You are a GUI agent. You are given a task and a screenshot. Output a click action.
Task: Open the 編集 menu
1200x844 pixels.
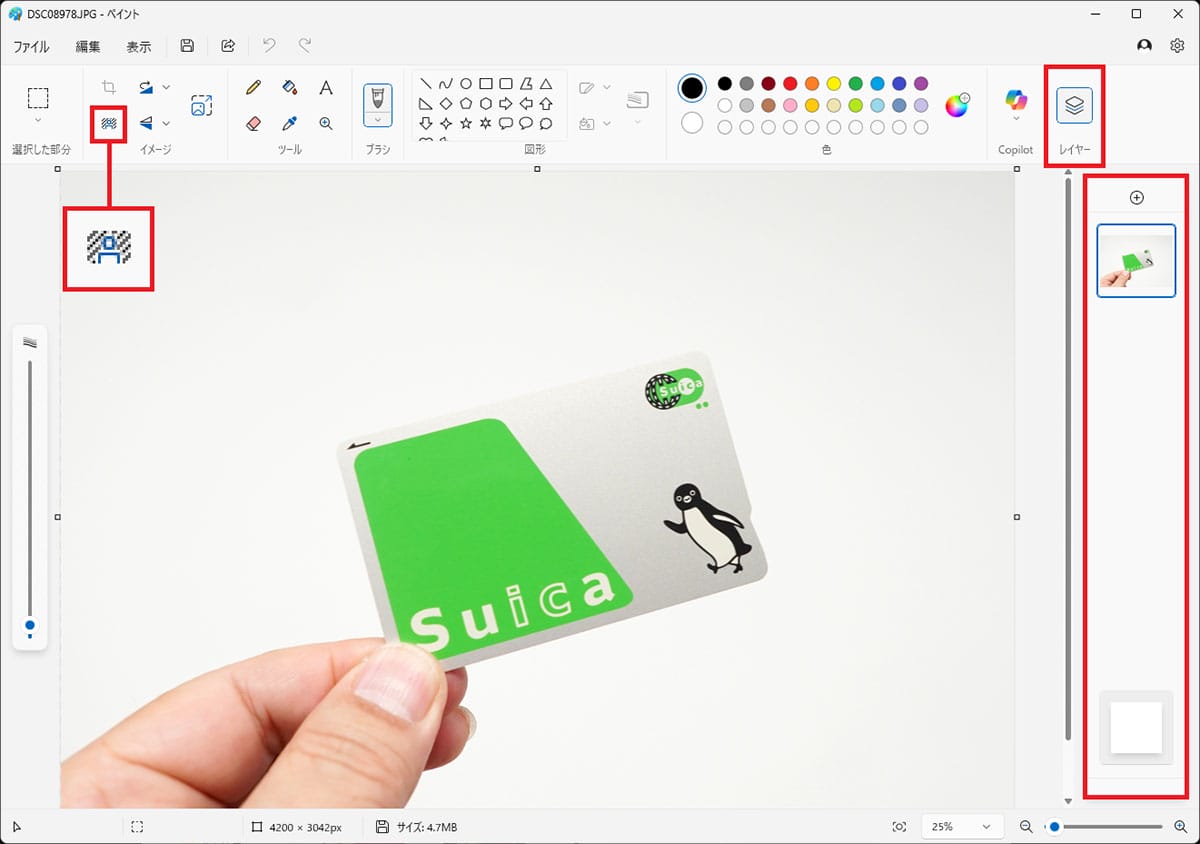tap(88, 47)
